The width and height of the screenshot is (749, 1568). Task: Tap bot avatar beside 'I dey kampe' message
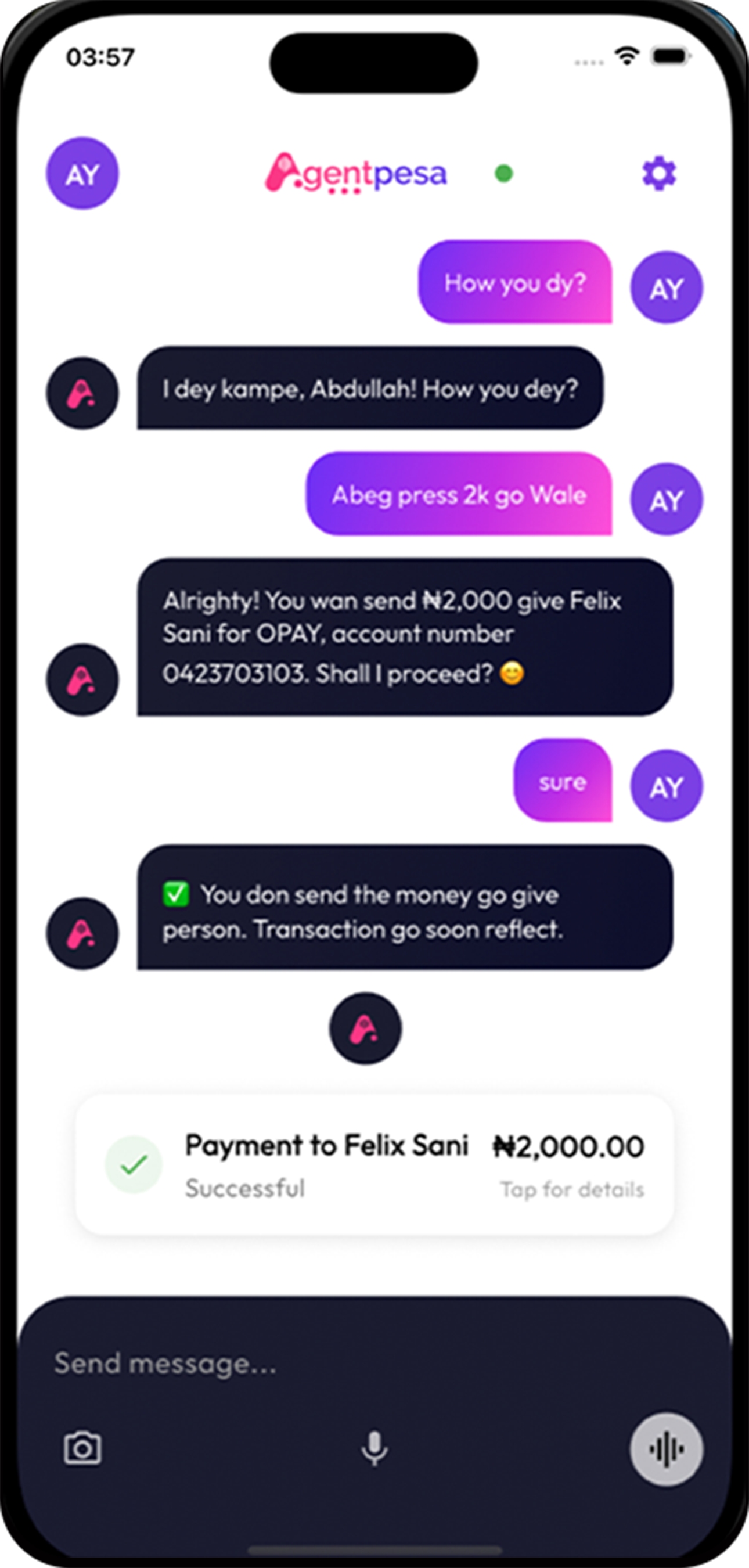[83, 393]
